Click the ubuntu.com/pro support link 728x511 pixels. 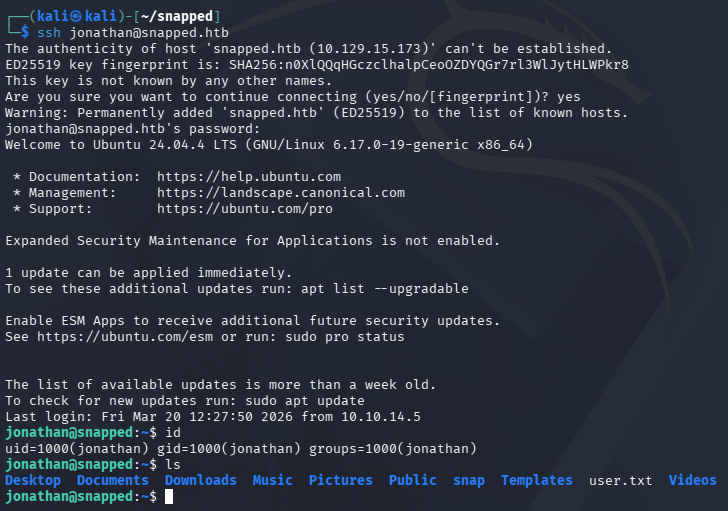(x=245, y=209)
